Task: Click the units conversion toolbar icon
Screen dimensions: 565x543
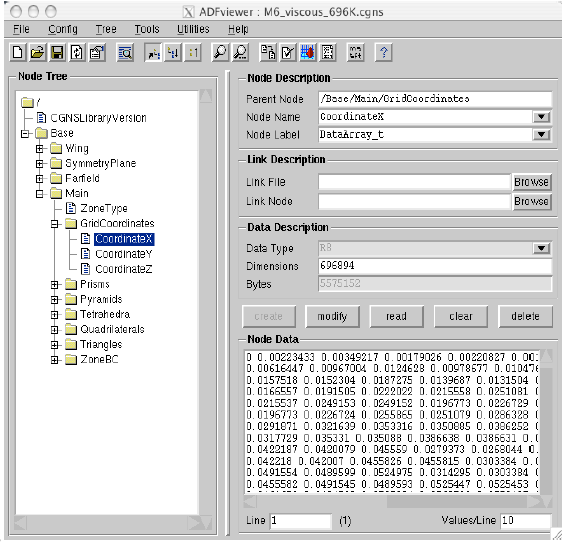Action: pos(355,53)
